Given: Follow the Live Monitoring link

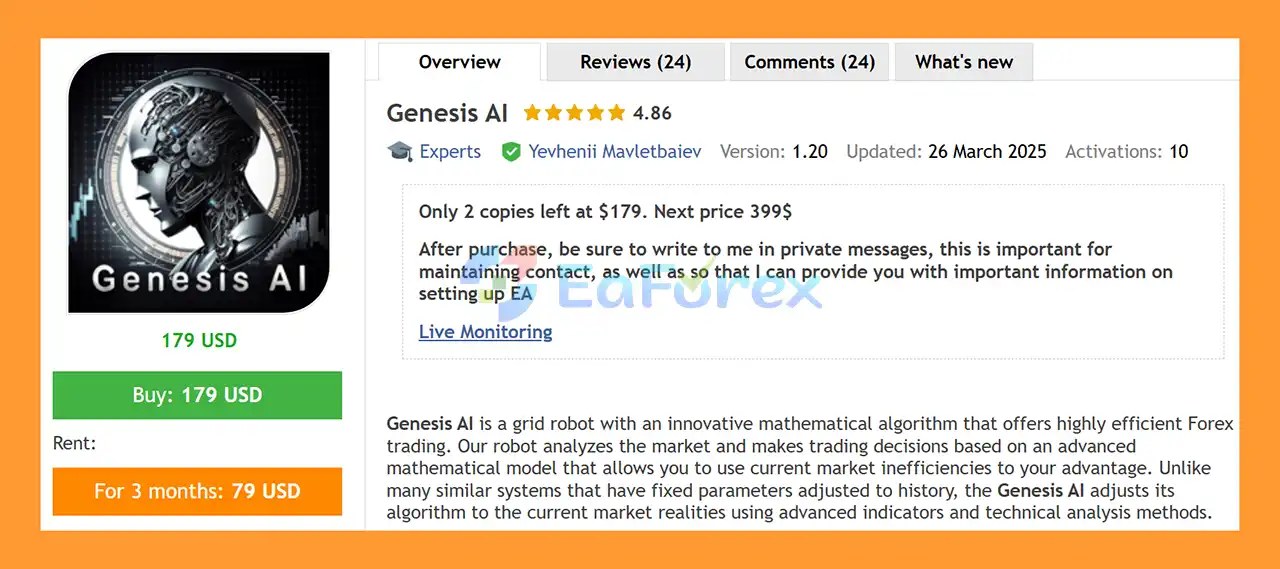Looking at the screenshot, I should pos(485,332).
